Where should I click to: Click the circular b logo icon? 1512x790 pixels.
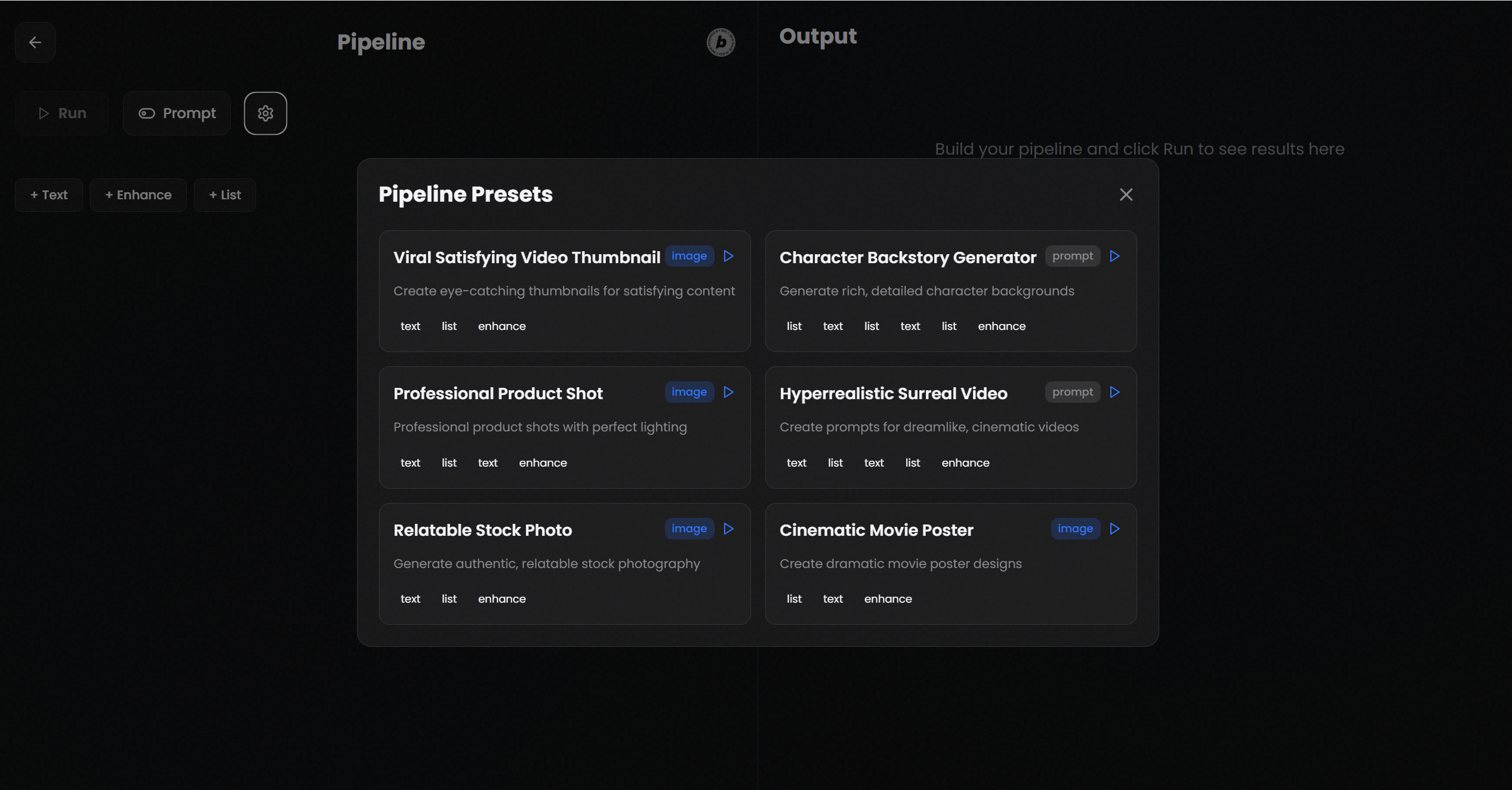click(720, 42)
